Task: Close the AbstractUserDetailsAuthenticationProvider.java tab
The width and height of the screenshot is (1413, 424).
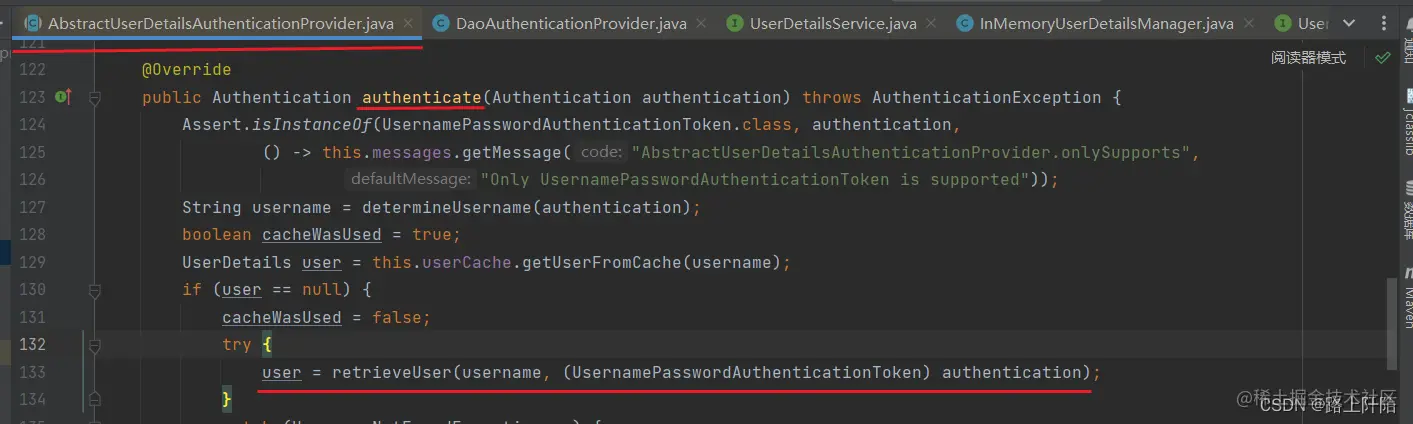Action: [x=408, y=23]
